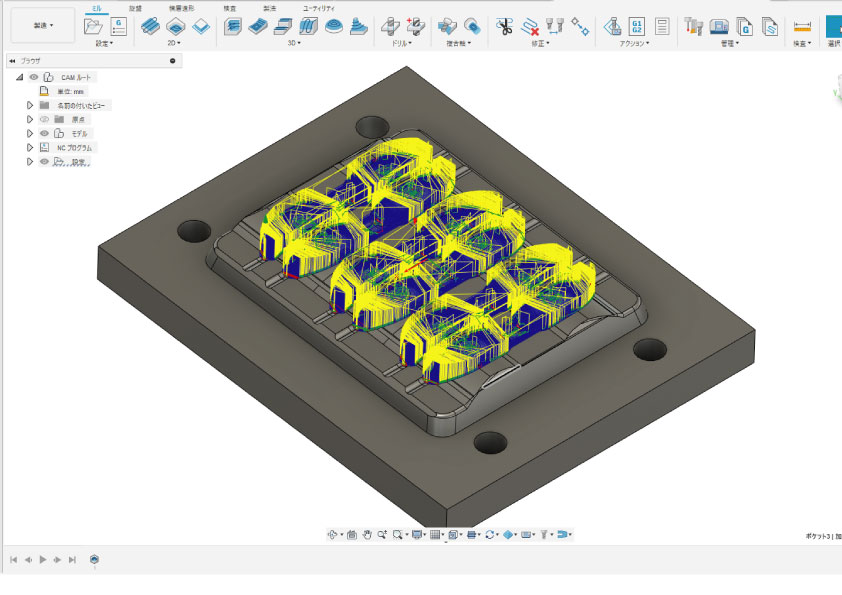Click the replace tool icon with two endmills

point(555,26)
